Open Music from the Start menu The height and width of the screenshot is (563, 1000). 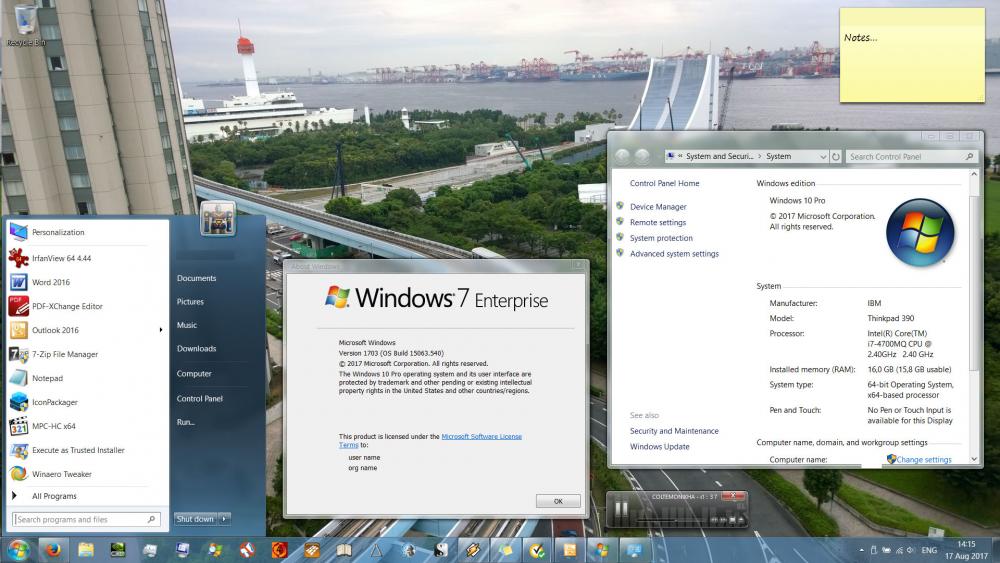pyautogui.click(x=187, y=325)
